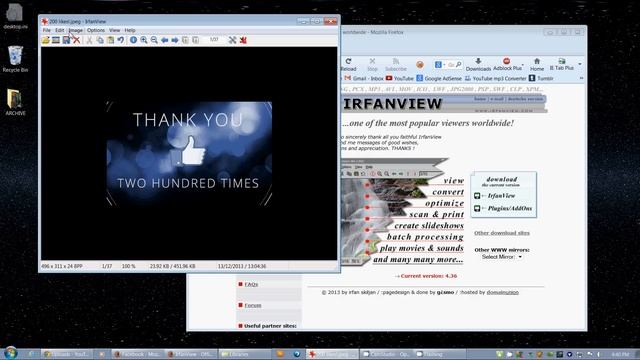Click the Save As floppy icon
This screenshot has height=360, width=640.
(x=66, y=40)
